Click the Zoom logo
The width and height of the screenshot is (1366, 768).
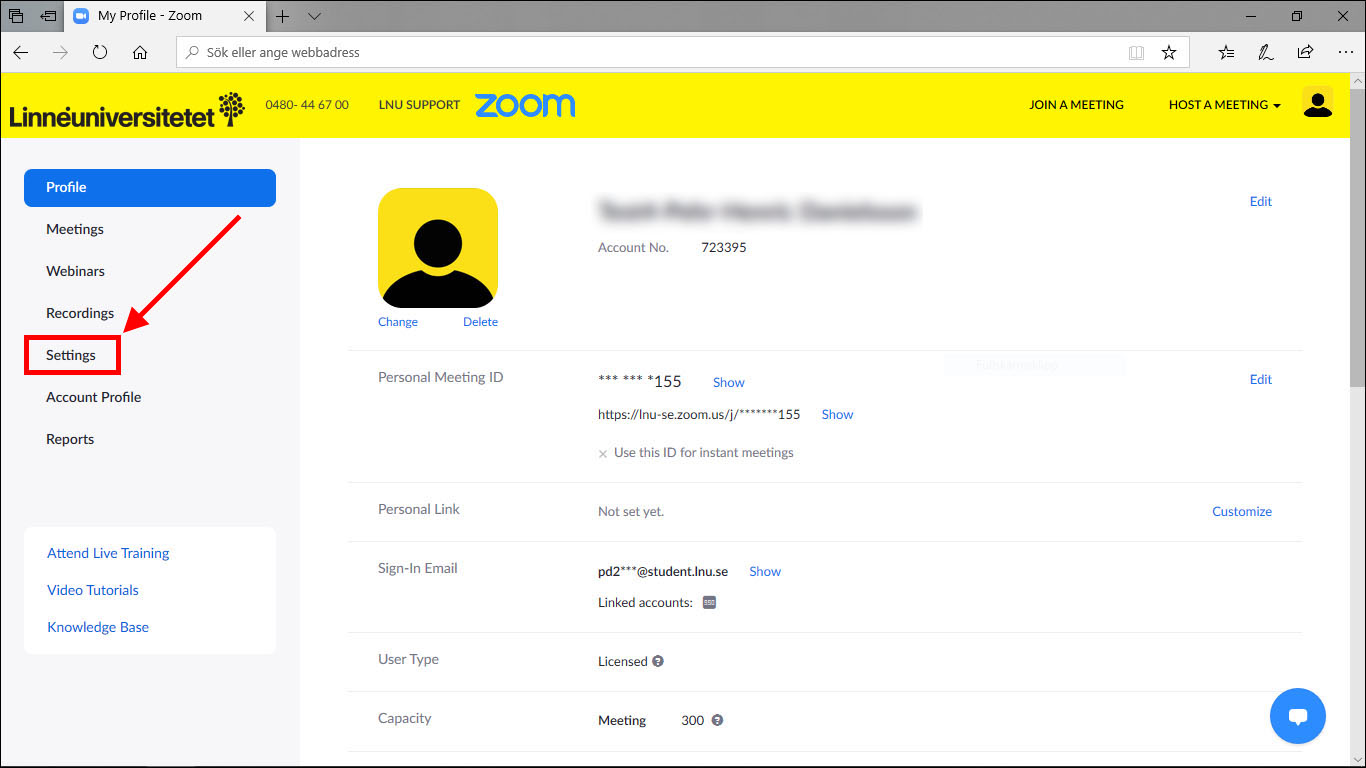pos(525,104)
